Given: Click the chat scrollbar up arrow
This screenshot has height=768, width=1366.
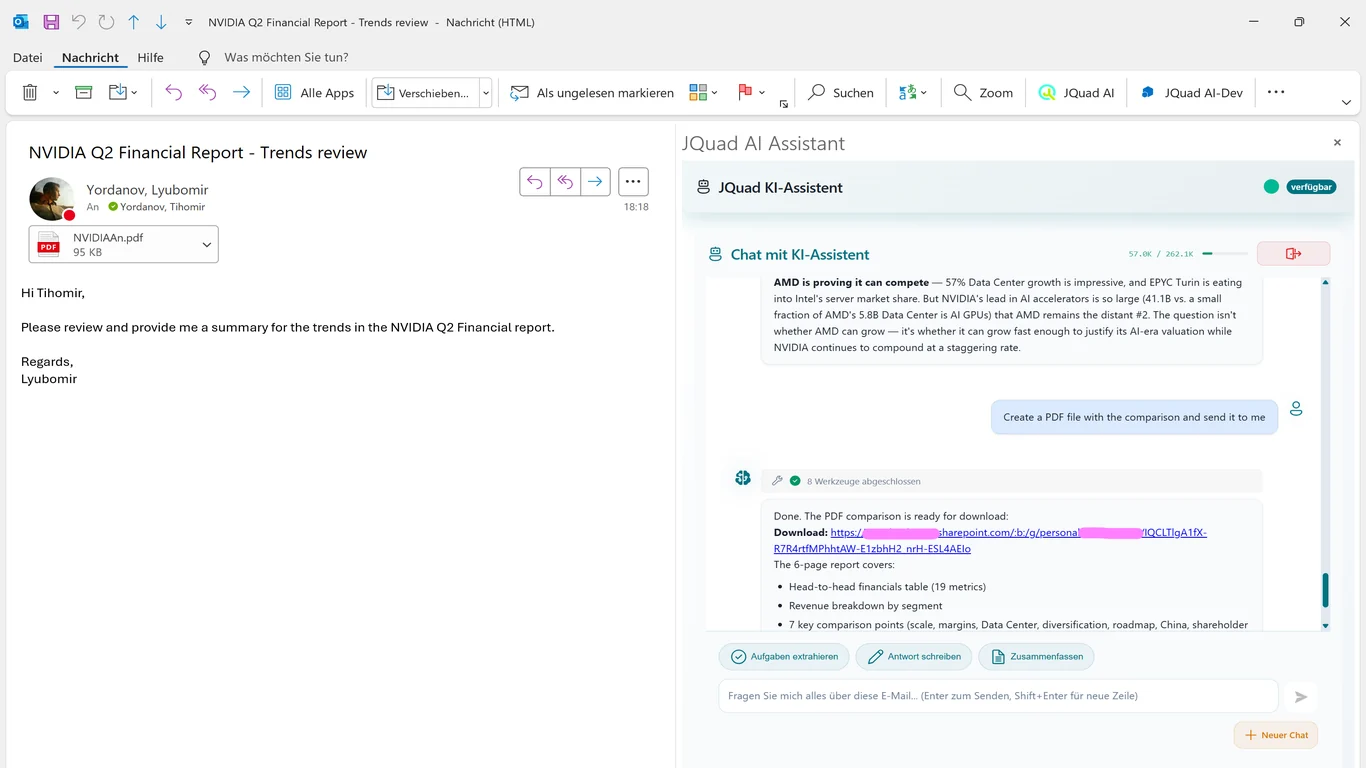Looking at the screenshot, I should (1326, 283).
